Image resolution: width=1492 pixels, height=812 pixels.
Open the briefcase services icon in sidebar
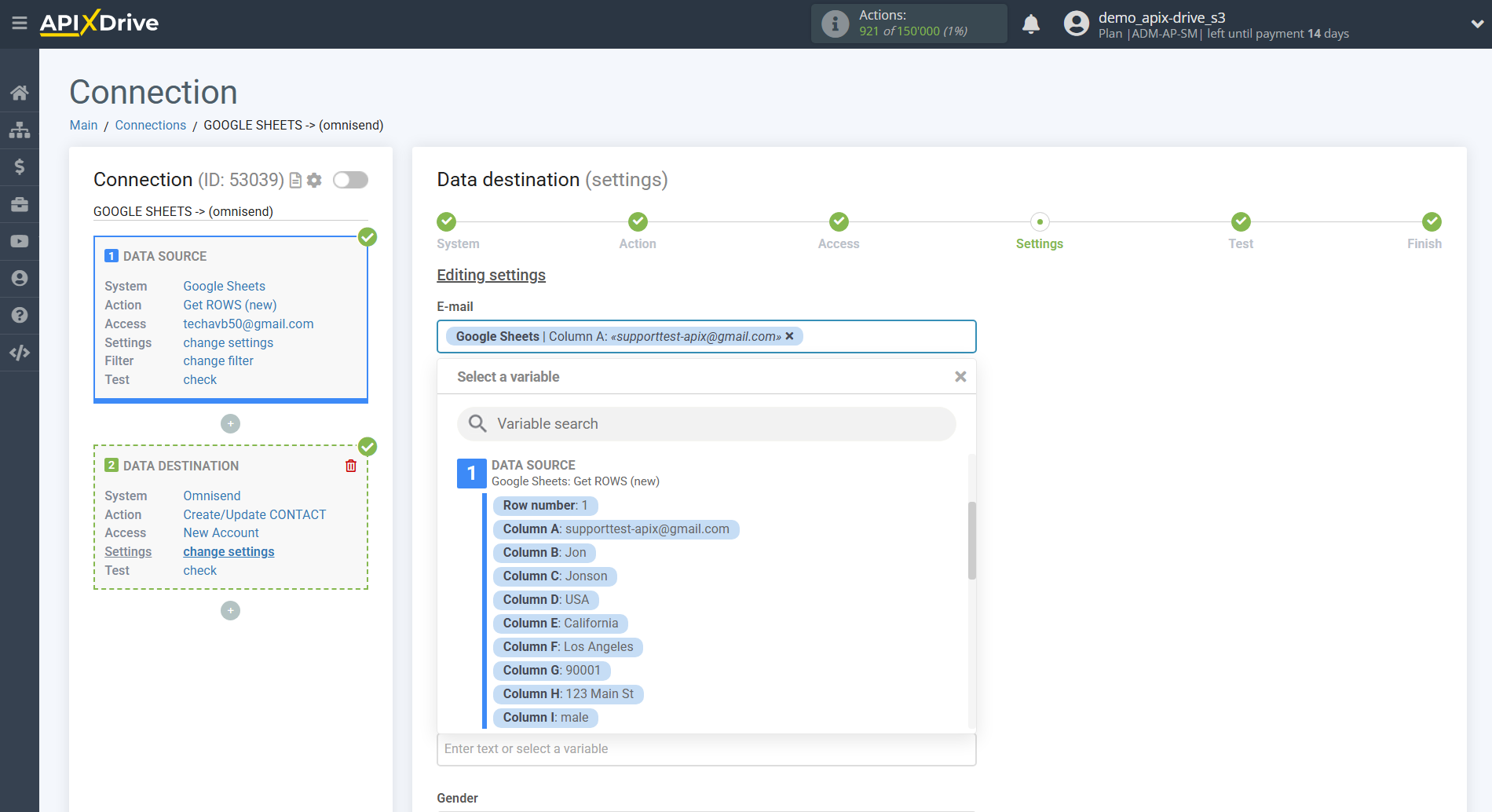point(20,203)
